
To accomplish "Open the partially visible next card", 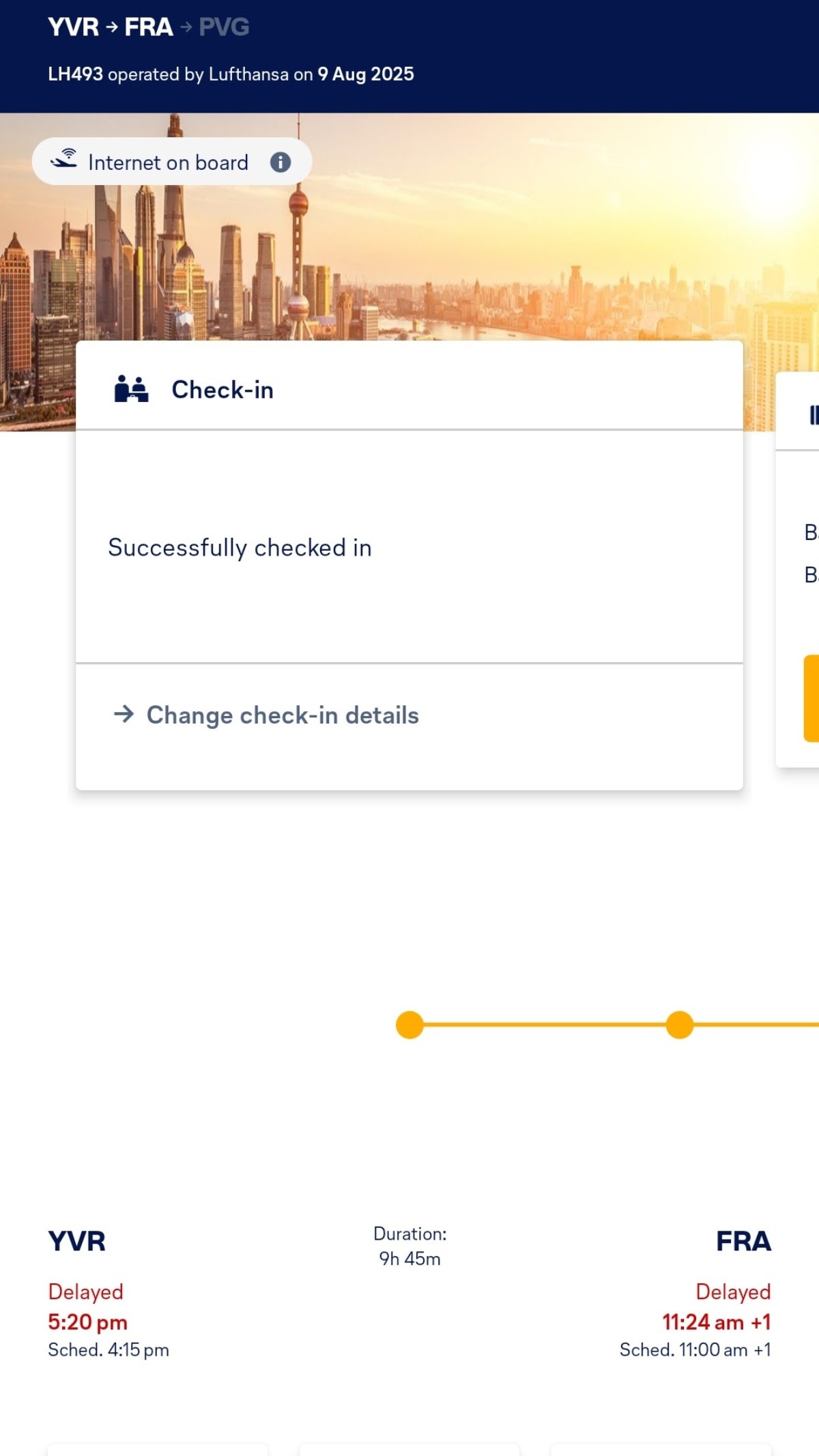I will coord(797,570).
